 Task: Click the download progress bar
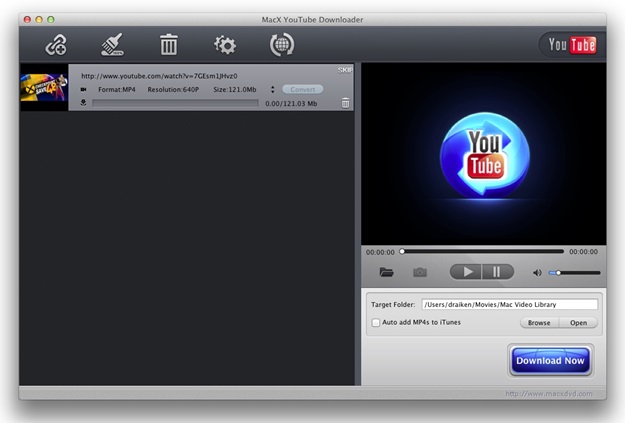(175, 103)
